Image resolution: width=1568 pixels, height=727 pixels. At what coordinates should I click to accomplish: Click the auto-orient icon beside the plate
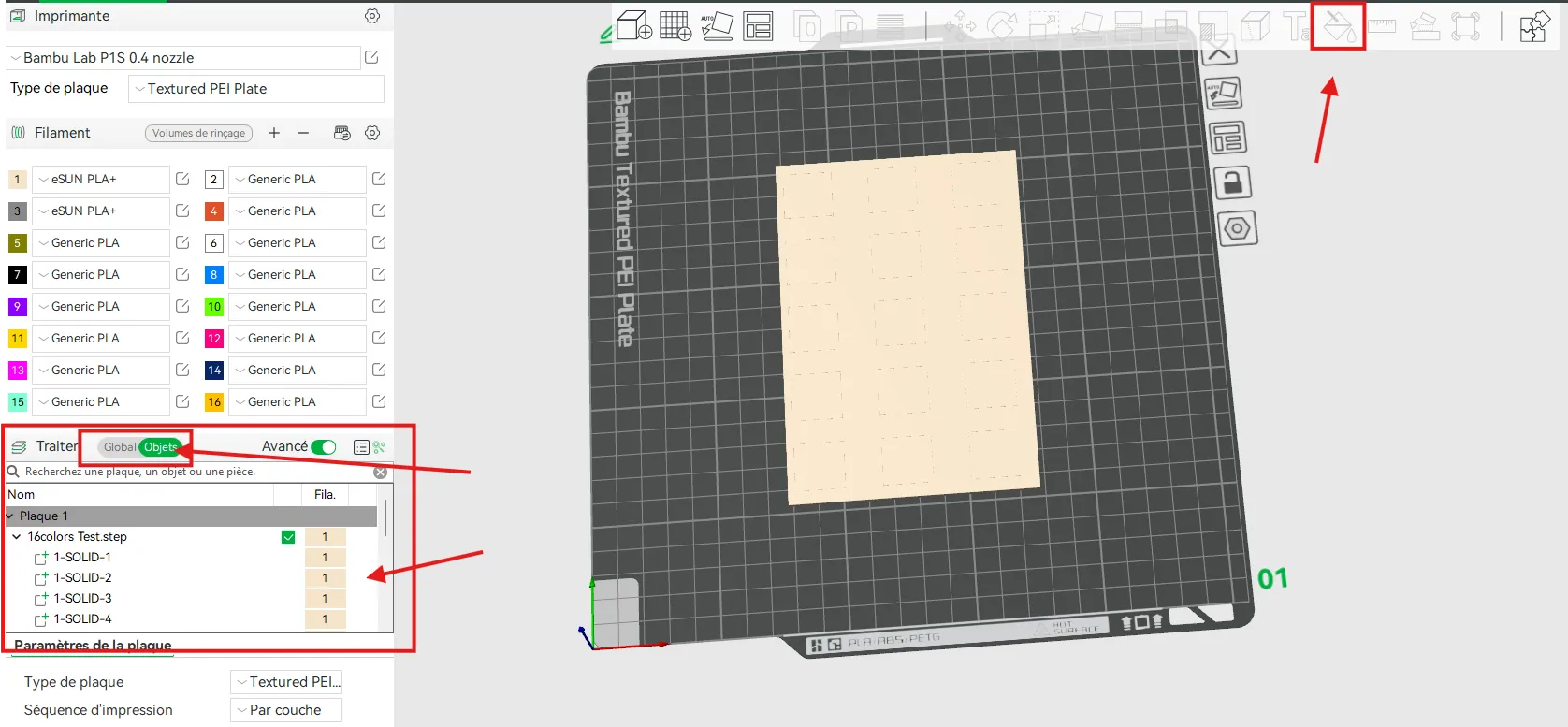1224,93
